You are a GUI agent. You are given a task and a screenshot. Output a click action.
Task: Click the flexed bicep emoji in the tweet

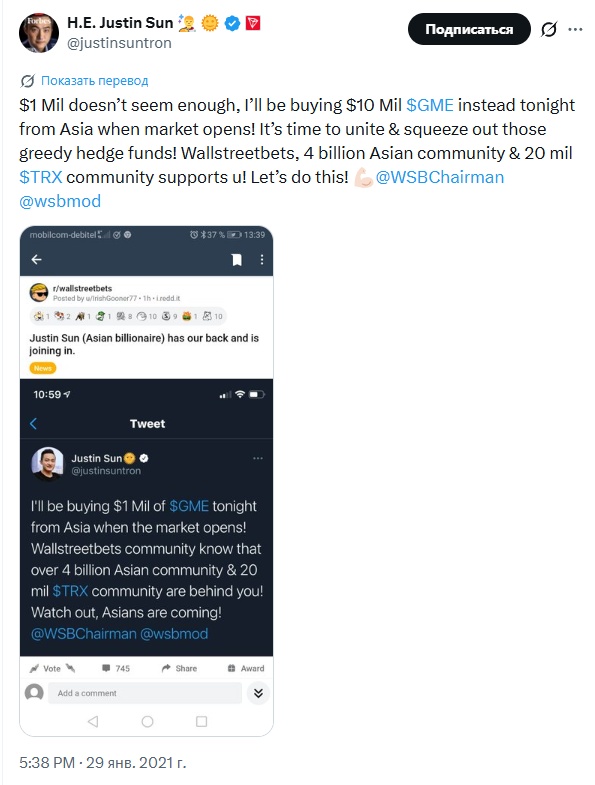point(363,178)
